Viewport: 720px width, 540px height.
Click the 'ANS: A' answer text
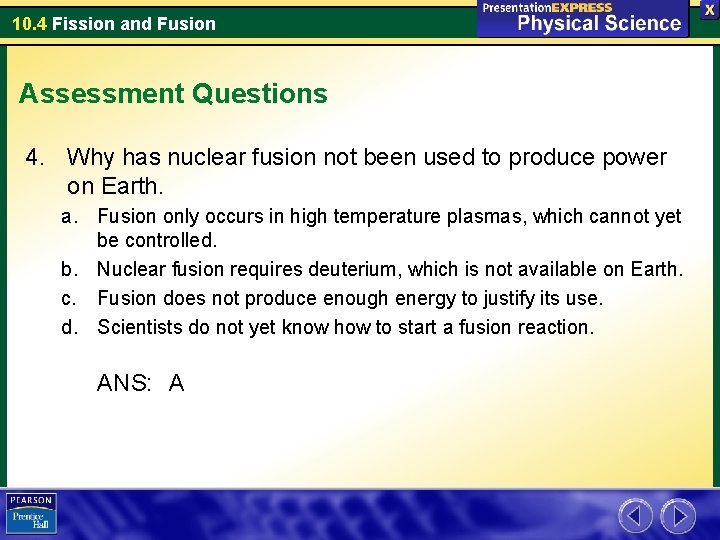(141, 382)
